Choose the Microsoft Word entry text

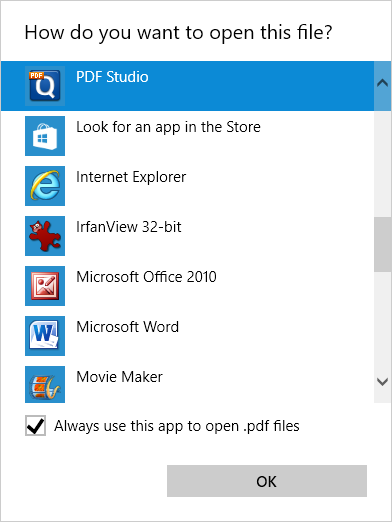click(x=128, y=327)
